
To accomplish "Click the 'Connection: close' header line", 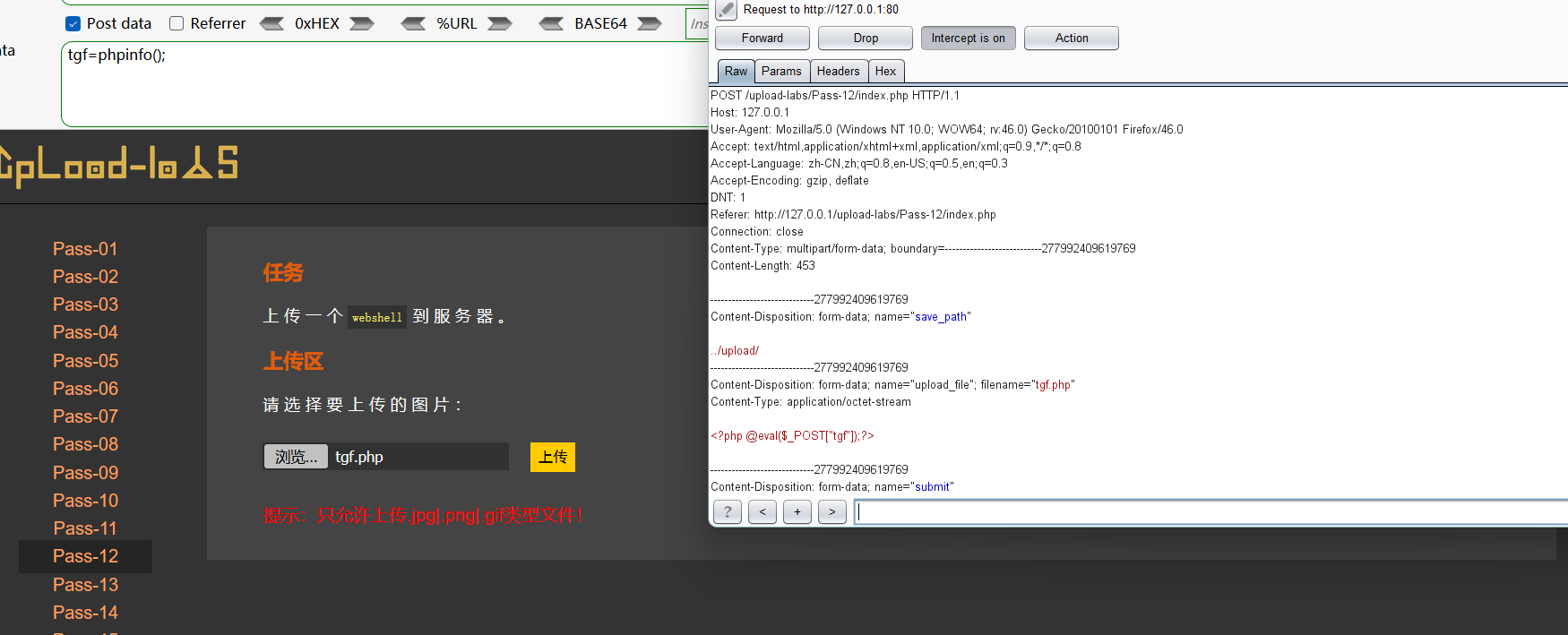I will pyautogui.click(x=757, y=231).
